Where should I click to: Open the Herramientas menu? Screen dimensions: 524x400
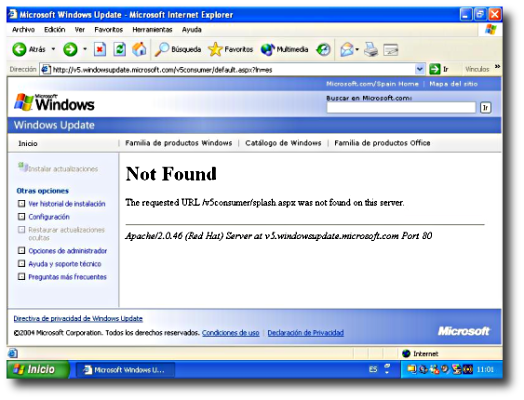(152, 30)
